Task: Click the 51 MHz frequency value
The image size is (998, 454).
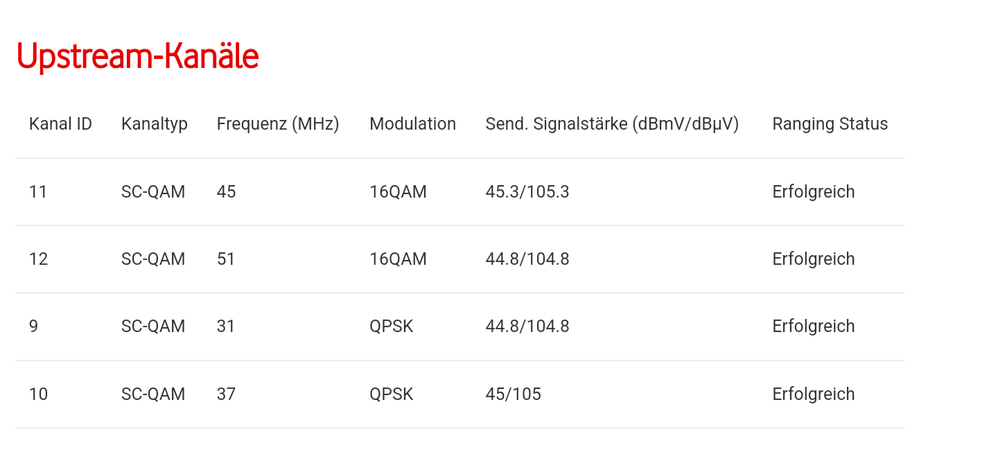Action: [225, 259]
